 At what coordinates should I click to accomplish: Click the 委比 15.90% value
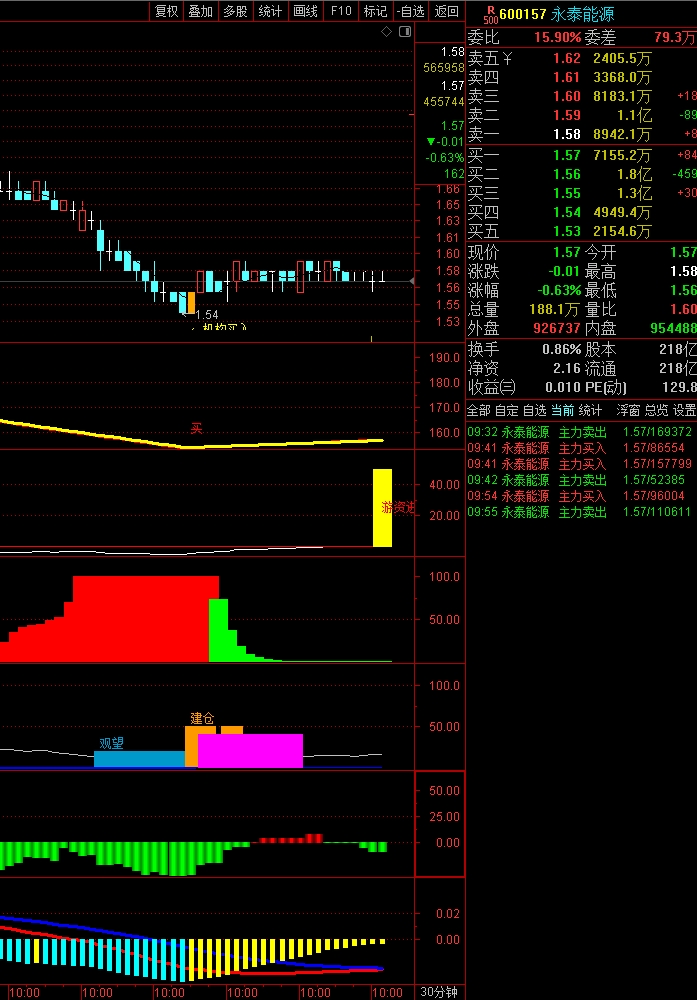tap(557, 38)
